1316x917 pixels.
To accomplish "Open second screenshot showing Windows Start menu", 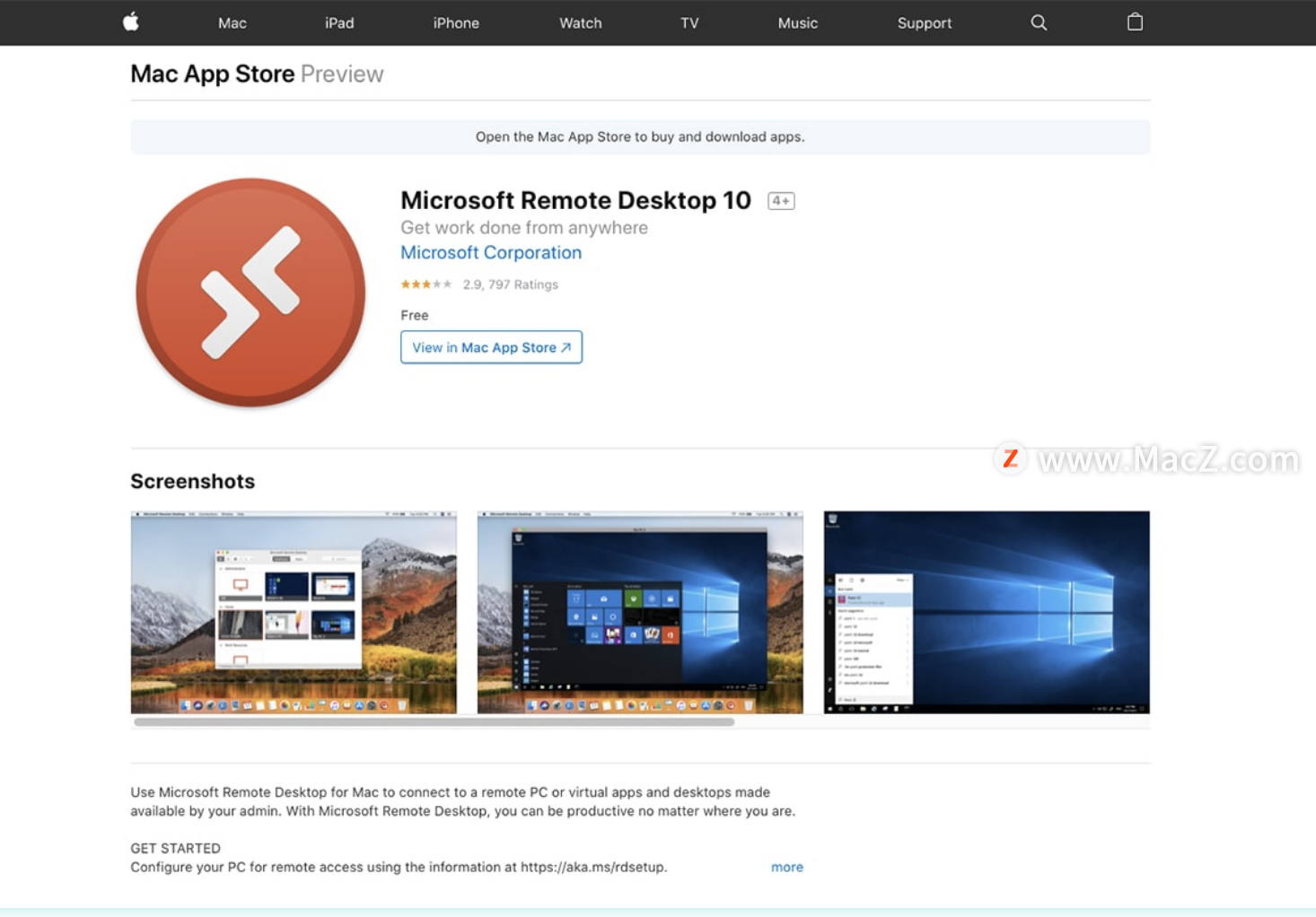I will 640,613.
